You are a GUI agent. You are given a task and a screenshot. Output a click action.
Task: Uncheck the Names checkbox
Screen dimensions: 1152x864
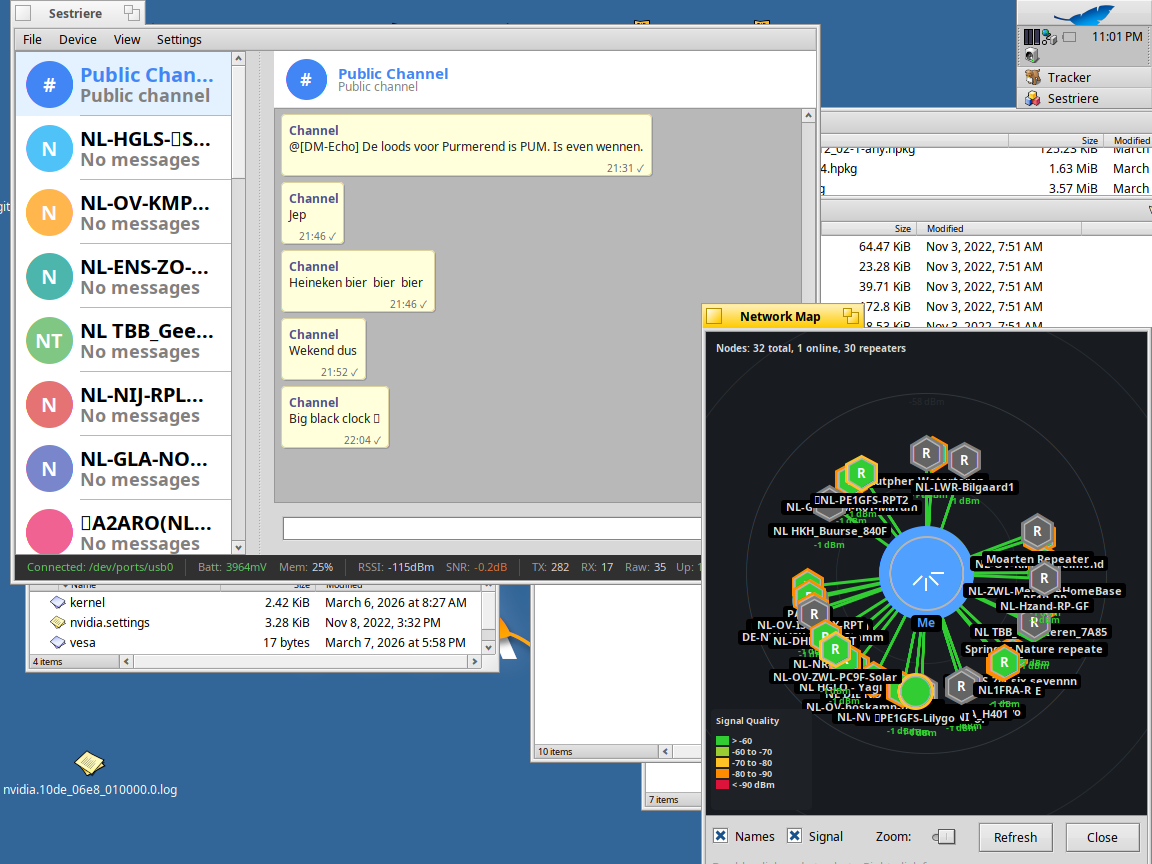[720, 836]
